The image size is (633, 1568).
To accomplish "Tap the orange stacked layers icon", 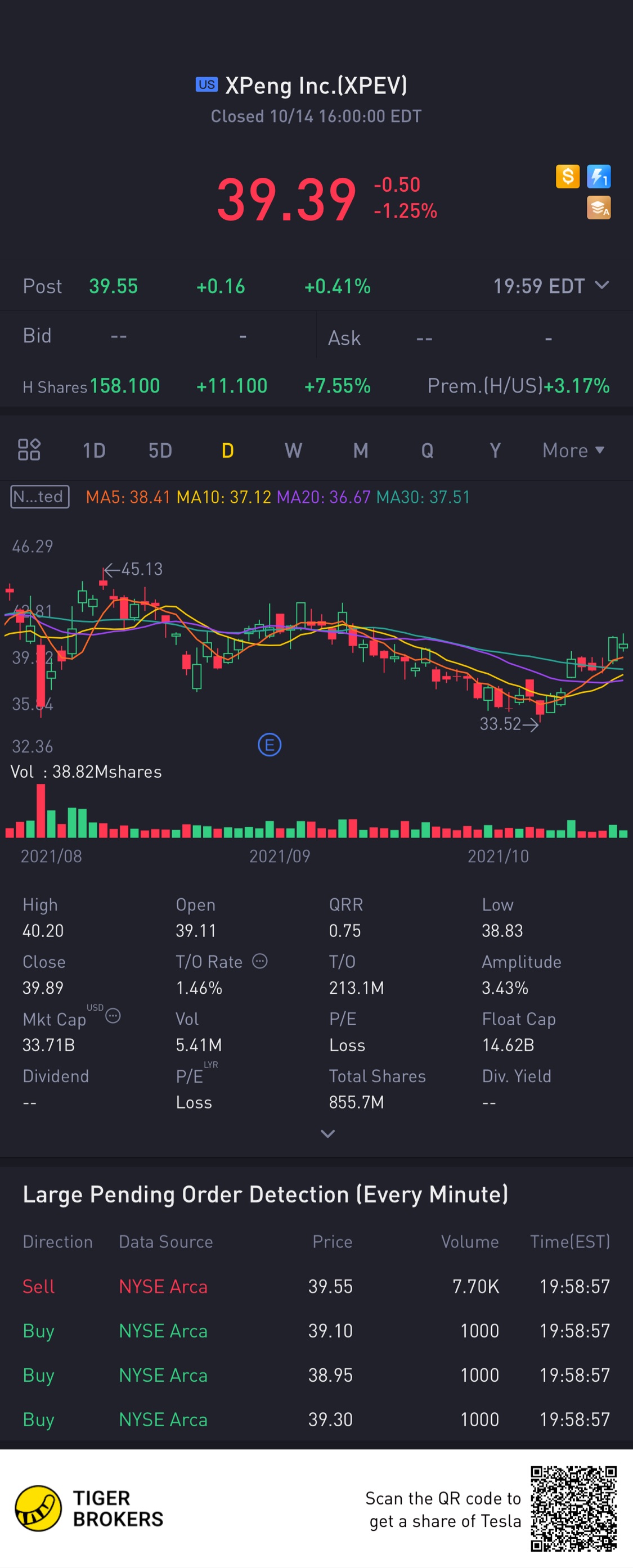I will (x=598, y=208).
